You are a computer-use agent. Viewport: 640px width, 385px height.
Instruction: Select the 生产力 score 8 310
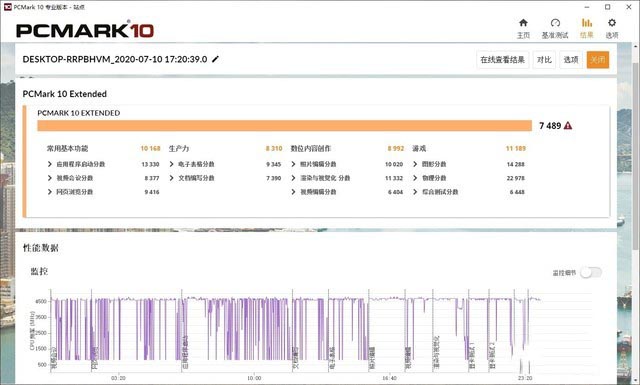click(x=274, y=149)
